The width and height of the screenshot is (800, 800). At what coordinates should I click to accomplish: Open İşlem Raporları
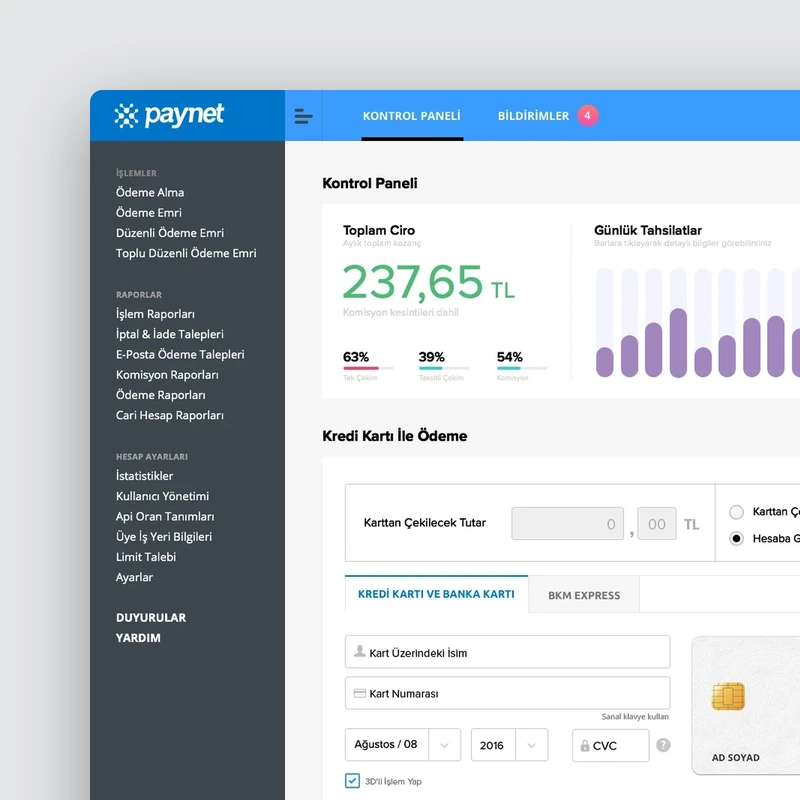coord(155,314)
